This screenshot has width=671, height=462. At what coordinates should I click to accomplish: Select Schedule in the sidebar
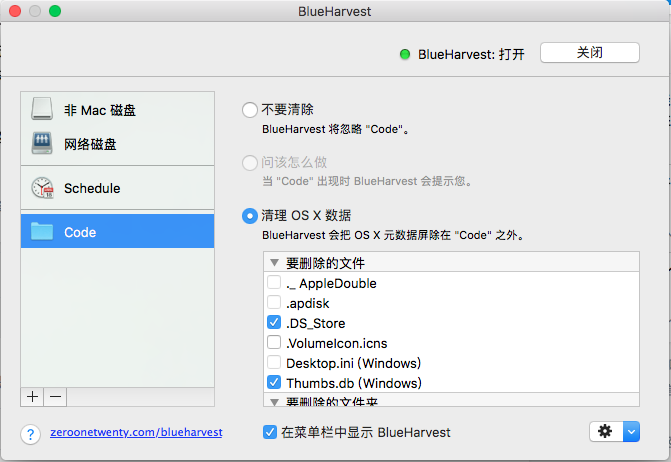117,188
